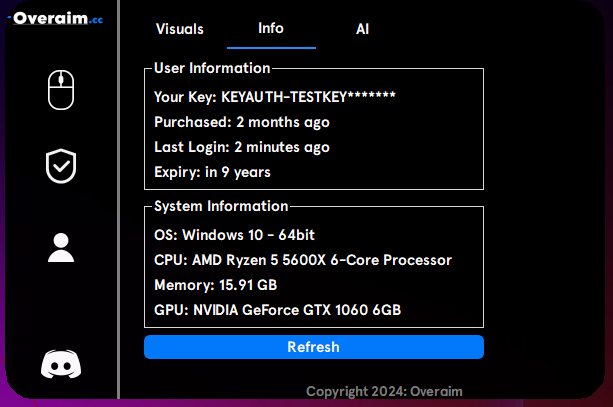The width and height of the screenshot is (613, 407).
Task: Click the Your Key text line
Action: click(x=275, y=97)
